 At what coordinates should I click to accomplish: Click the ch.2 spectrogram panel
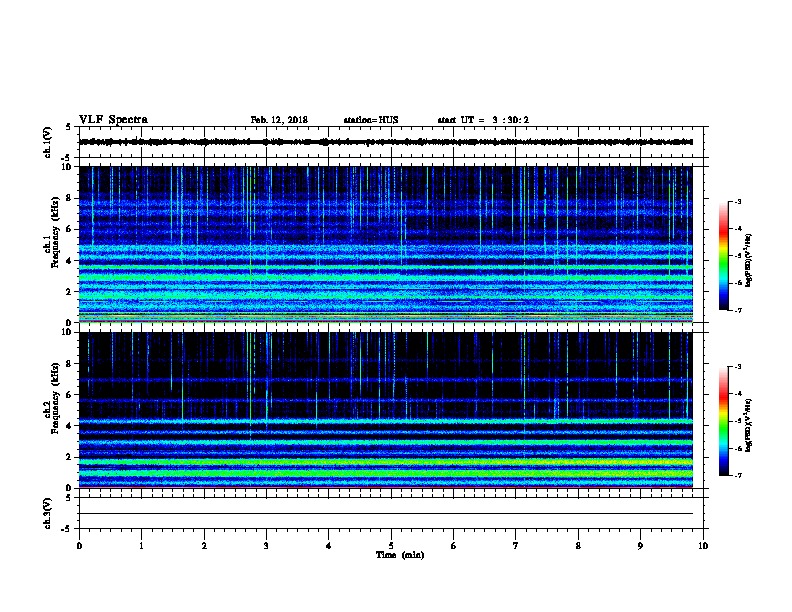click(x=386, y=410)
